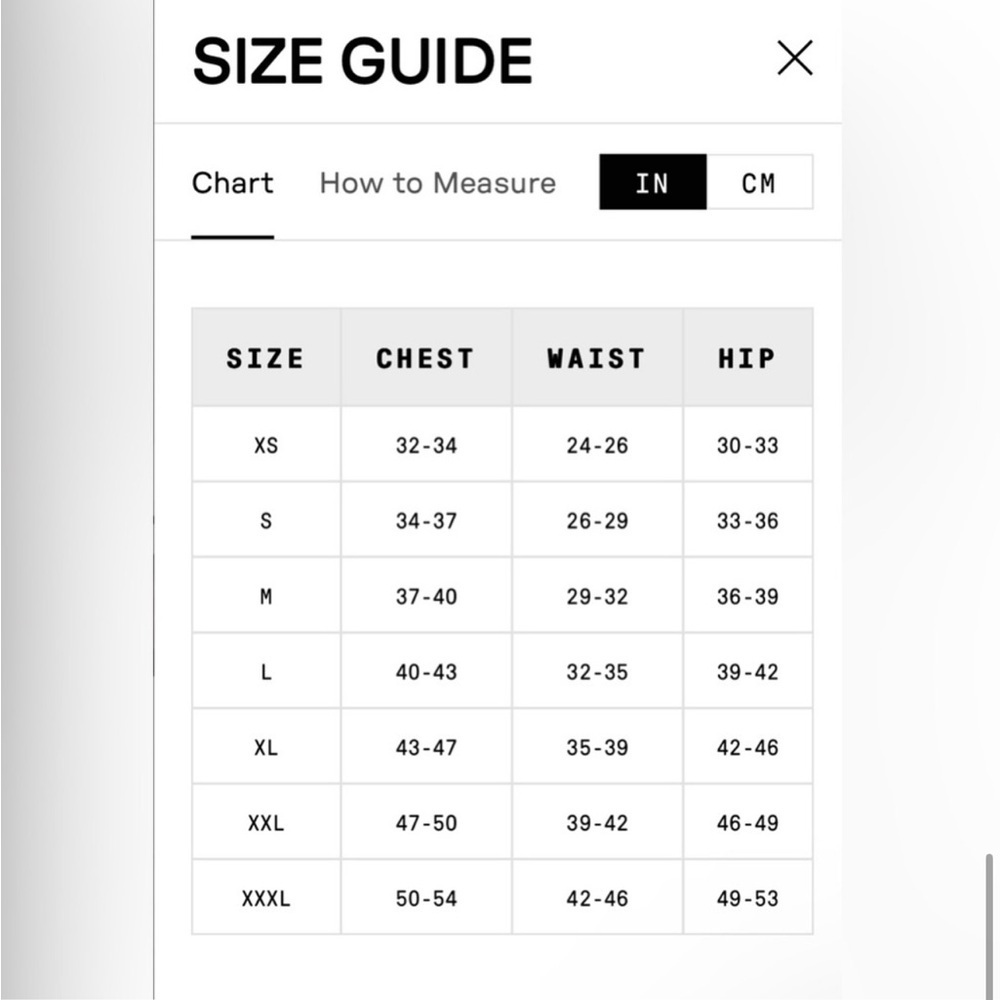
Task: Click waist value 32-35 for L
Action: tap(597, 672)
